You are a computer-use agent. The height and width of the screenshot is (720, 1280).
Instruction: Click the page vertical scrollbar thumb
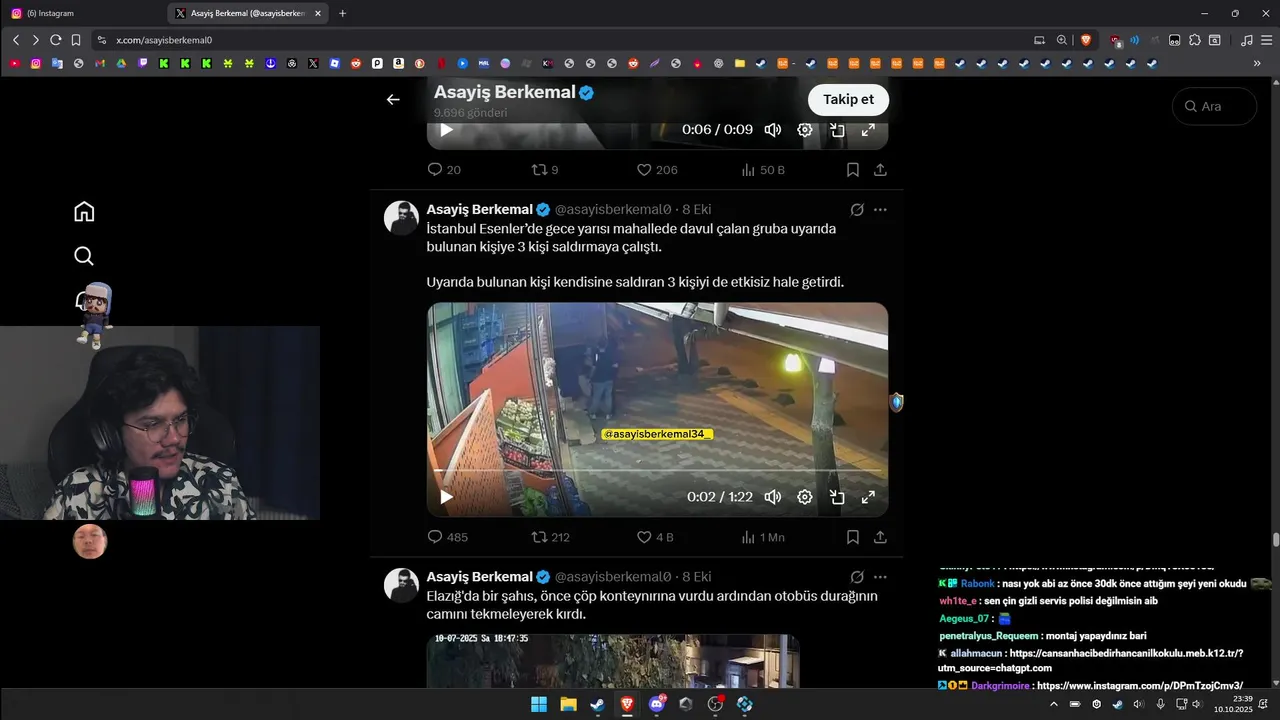coord(1275,540)
